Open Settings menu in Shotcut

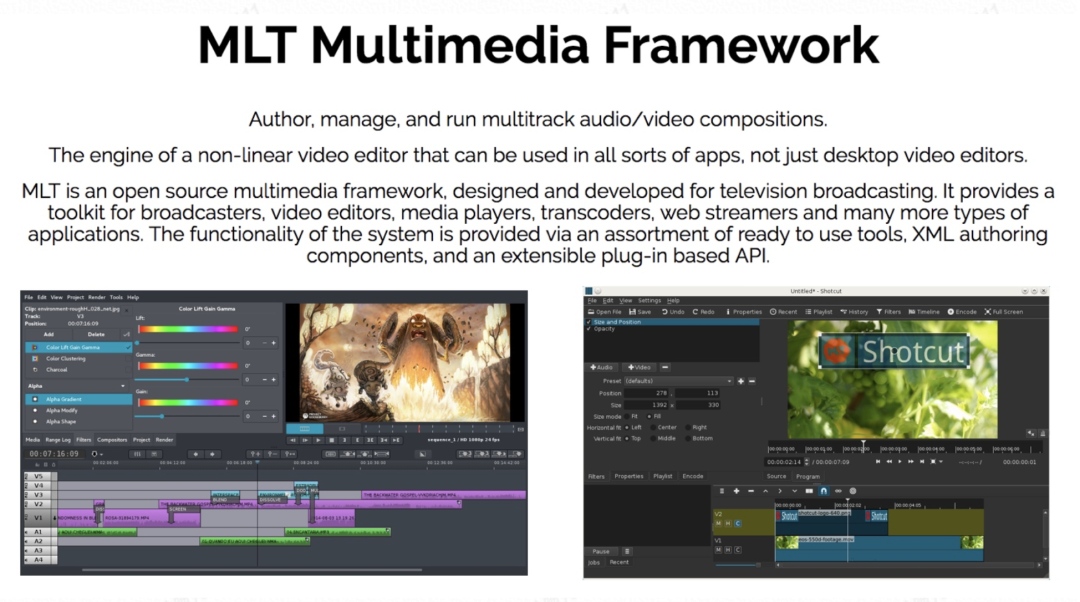[x=649, y=300]
